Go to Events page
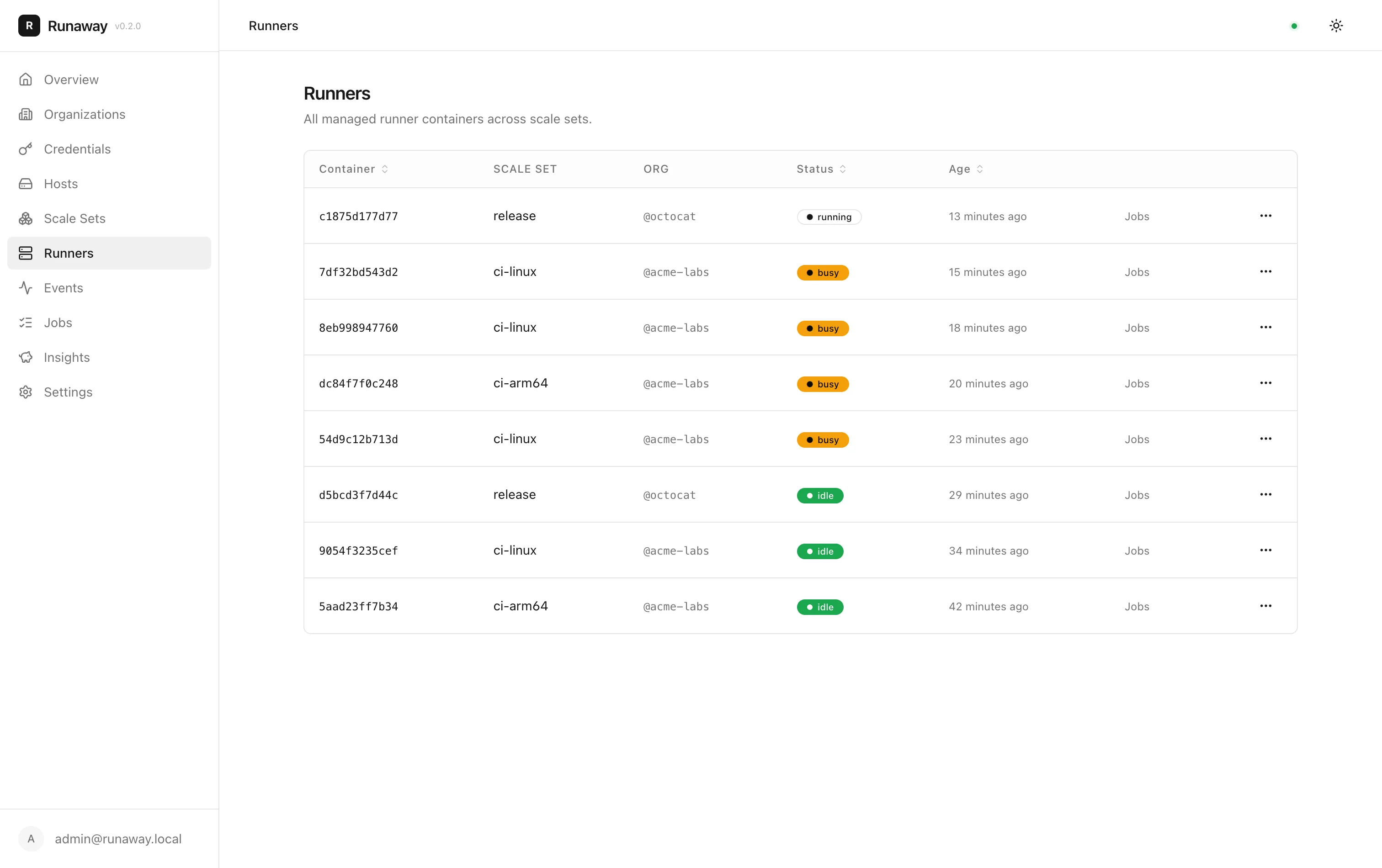 pos(109,288)
